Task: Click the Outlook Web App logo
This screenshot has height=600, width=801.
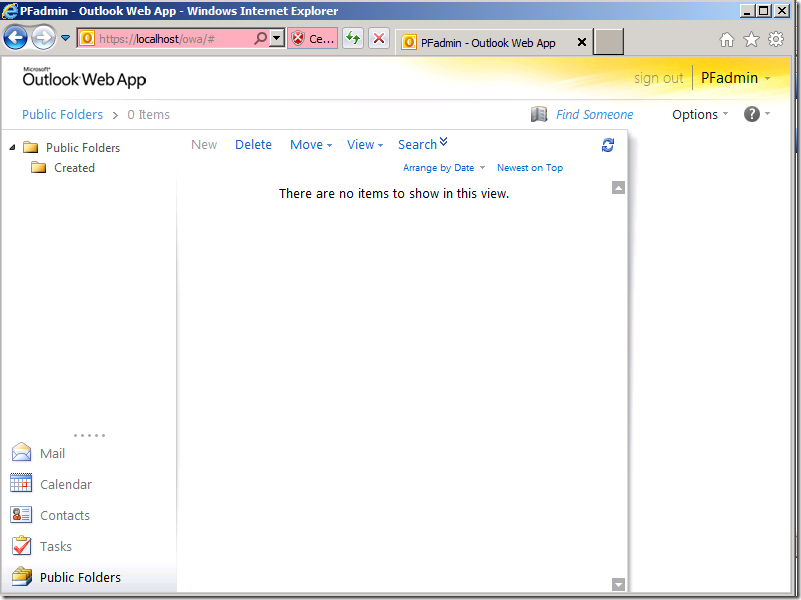Action: 84,78
